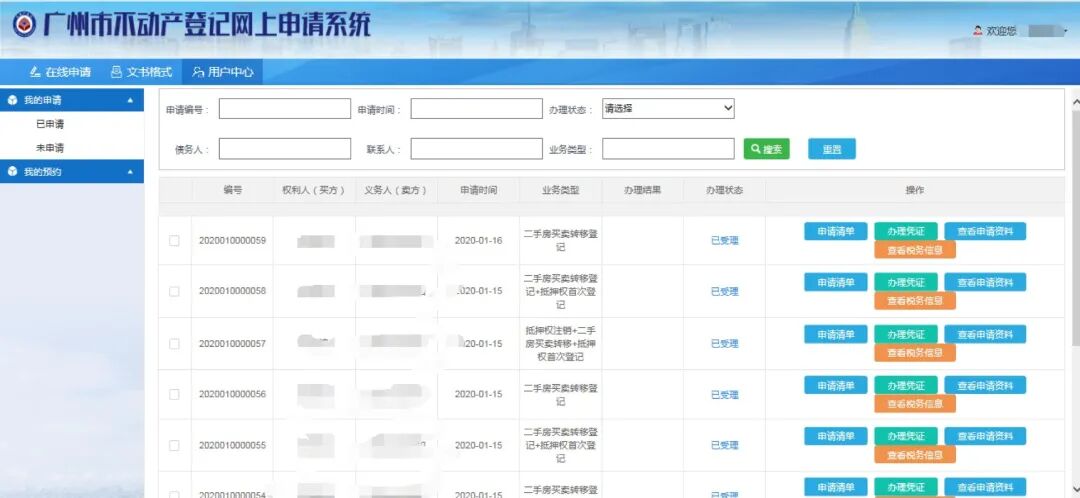Focus the 业务类型 input field
This screenshot has width=1080, height=498.
coord(668,149)
